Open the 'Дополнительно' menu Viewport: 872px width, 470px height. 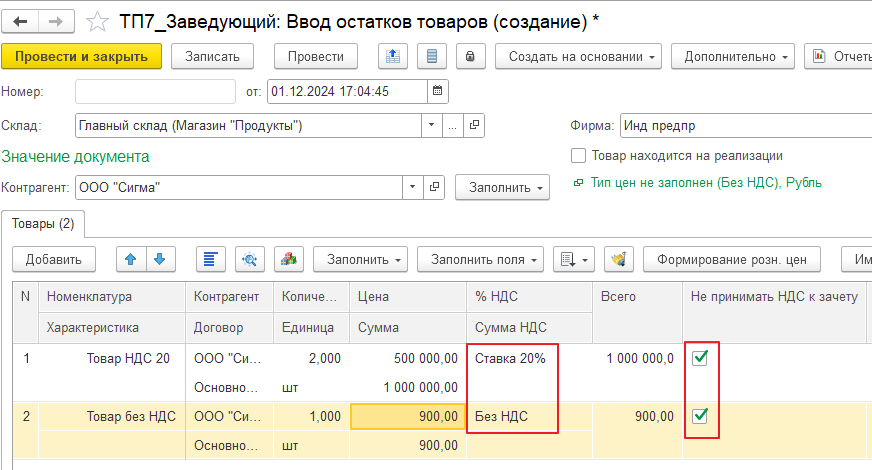[x=731, y=57]
